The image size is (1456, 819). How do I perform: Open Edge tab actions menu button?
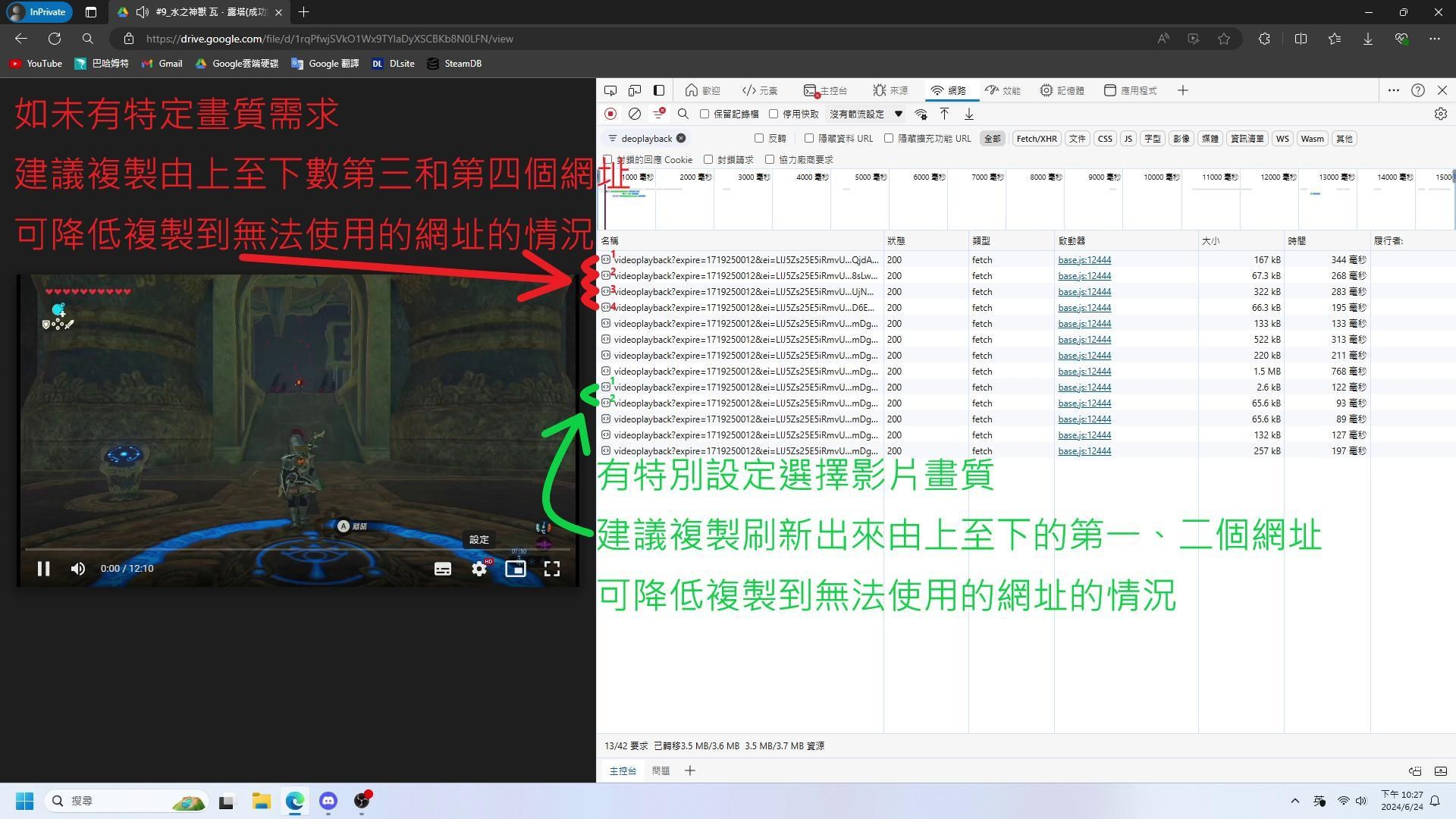[91, 12]
